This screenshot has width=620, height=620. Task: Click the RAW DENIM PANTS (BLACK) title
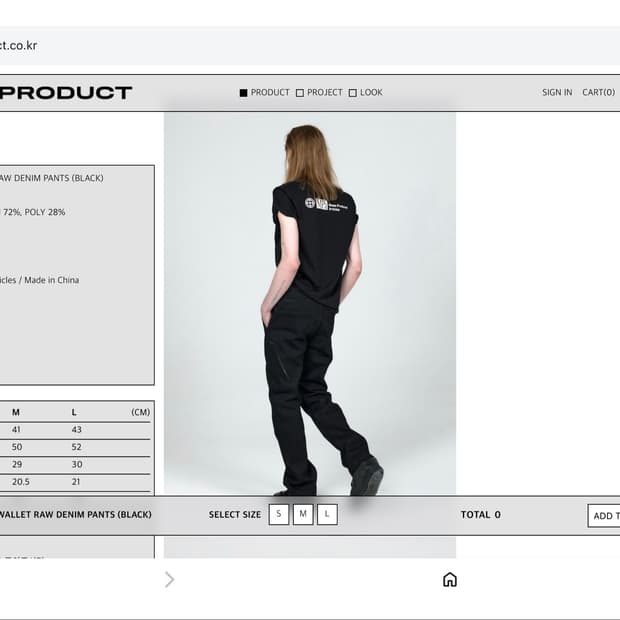51,178
